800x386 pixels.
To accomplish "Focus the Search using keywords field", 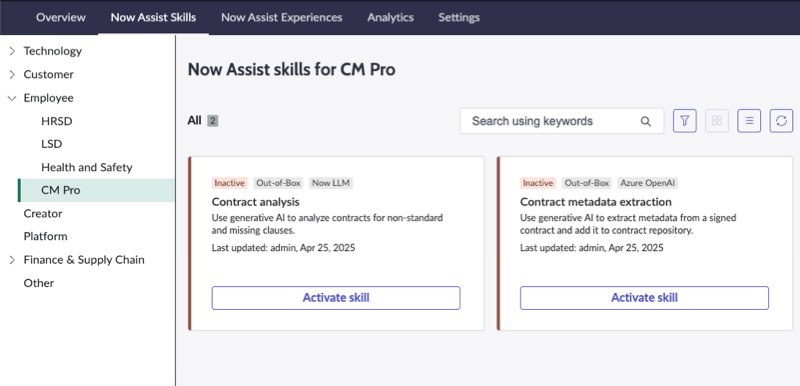I will click(x=562, y=121).
